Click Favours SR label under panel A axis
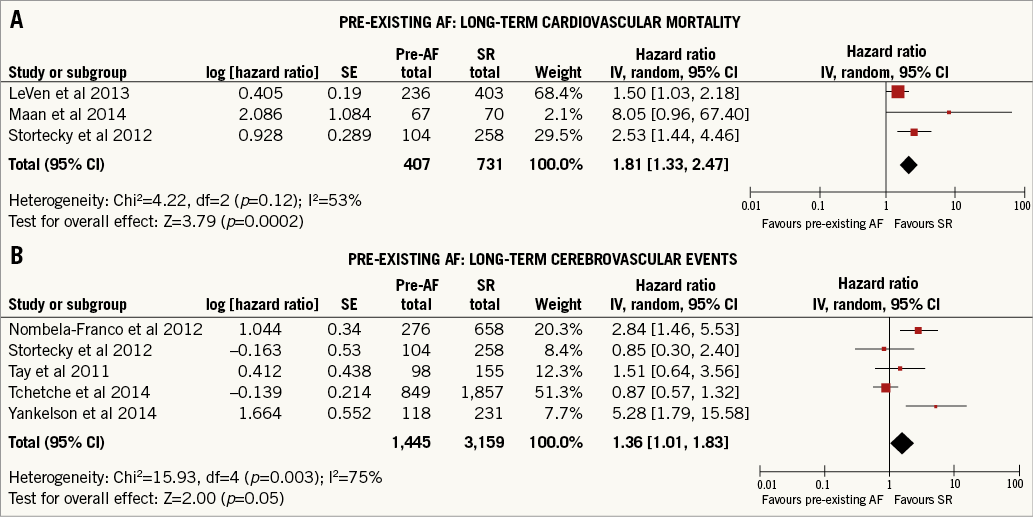 (x=923, y=222)
